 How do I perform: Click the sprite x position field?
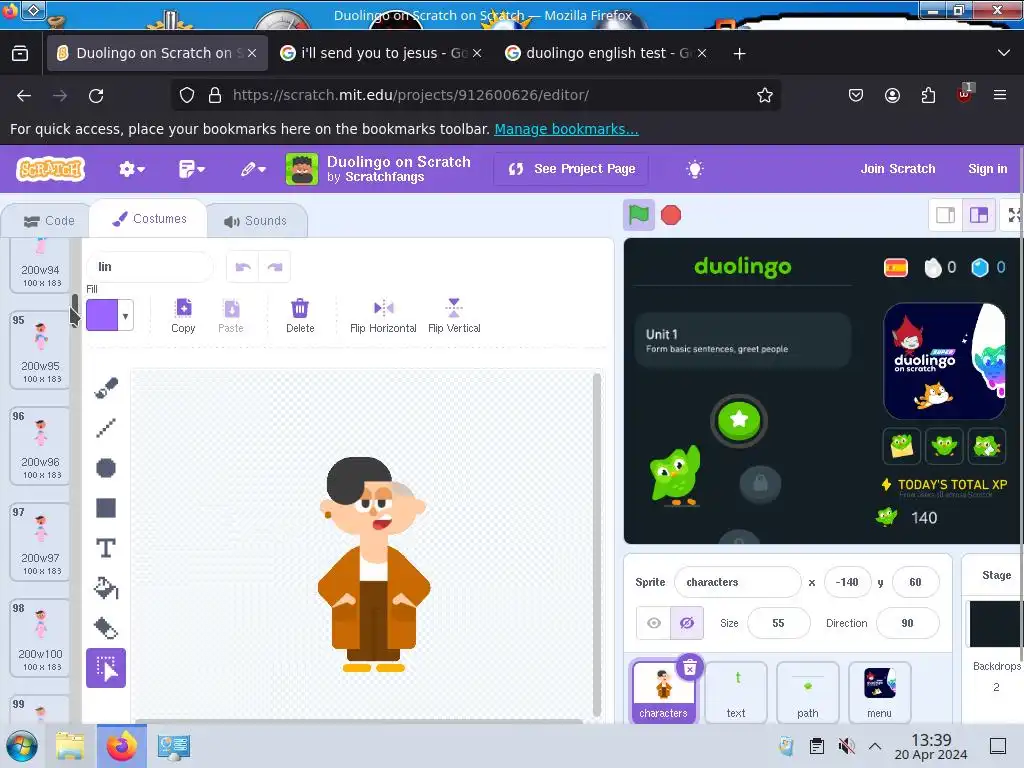[847, 582]
